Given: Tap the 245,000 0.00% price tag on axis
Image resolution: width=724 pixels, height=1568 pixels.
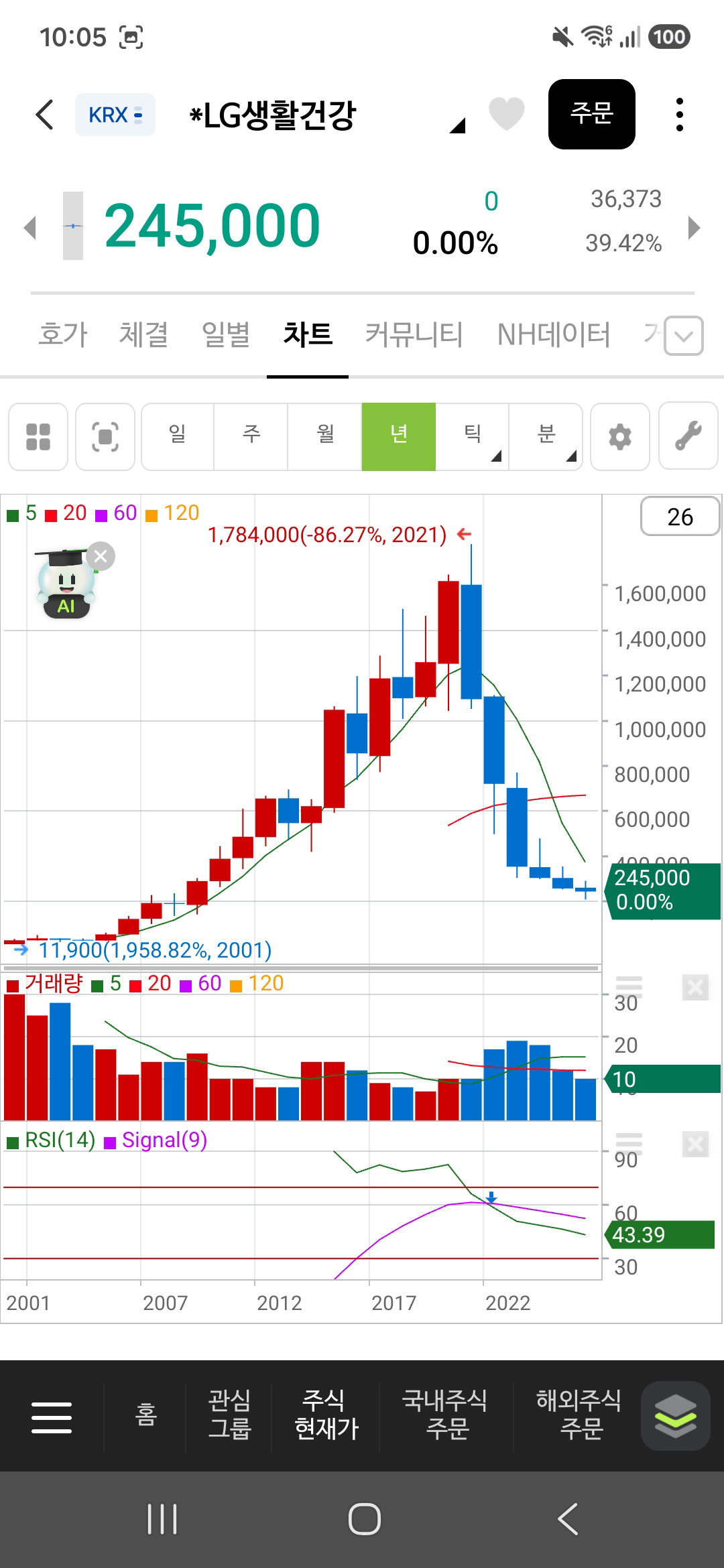Looking at the screenshot, I should tap(663, 890).
